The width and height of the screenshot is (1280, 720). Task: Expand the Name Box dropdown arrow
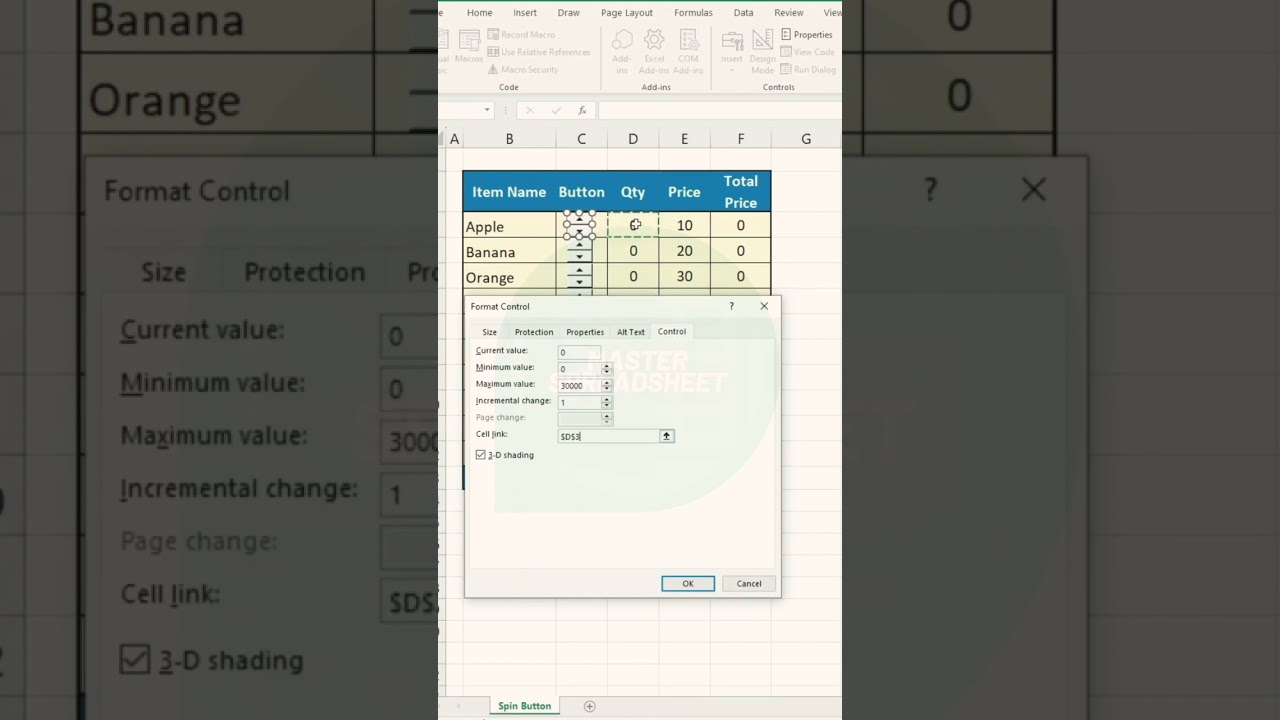click(x=487, y=110)
